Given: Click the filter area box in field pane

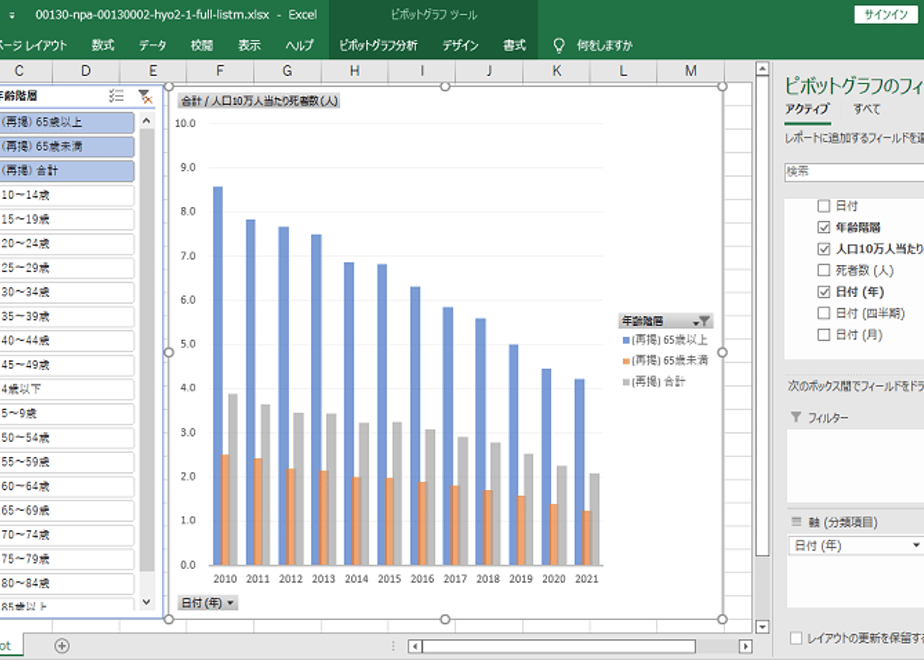Looking at the screenshot, I should (855, 466).
